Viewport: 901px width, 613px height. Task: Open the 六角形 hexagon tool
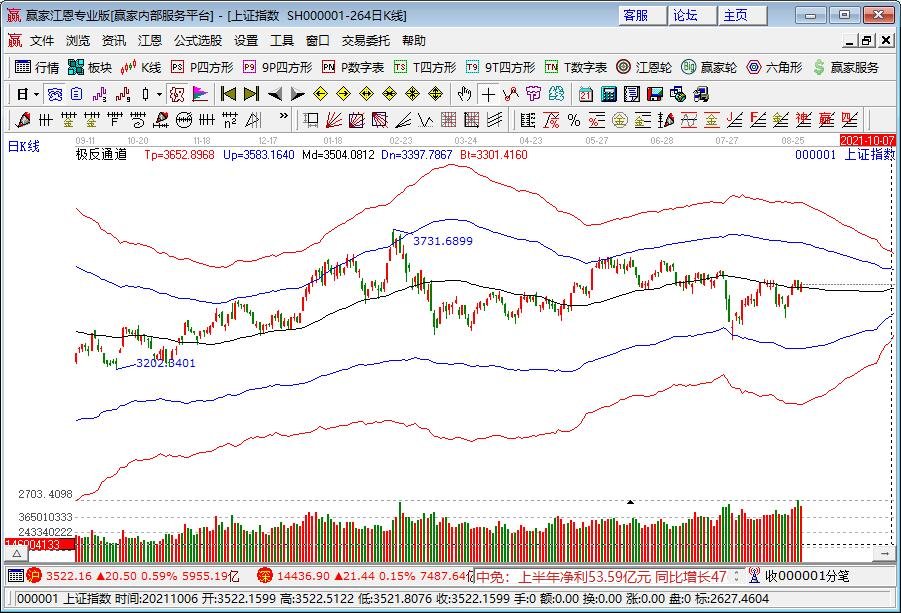775,67
